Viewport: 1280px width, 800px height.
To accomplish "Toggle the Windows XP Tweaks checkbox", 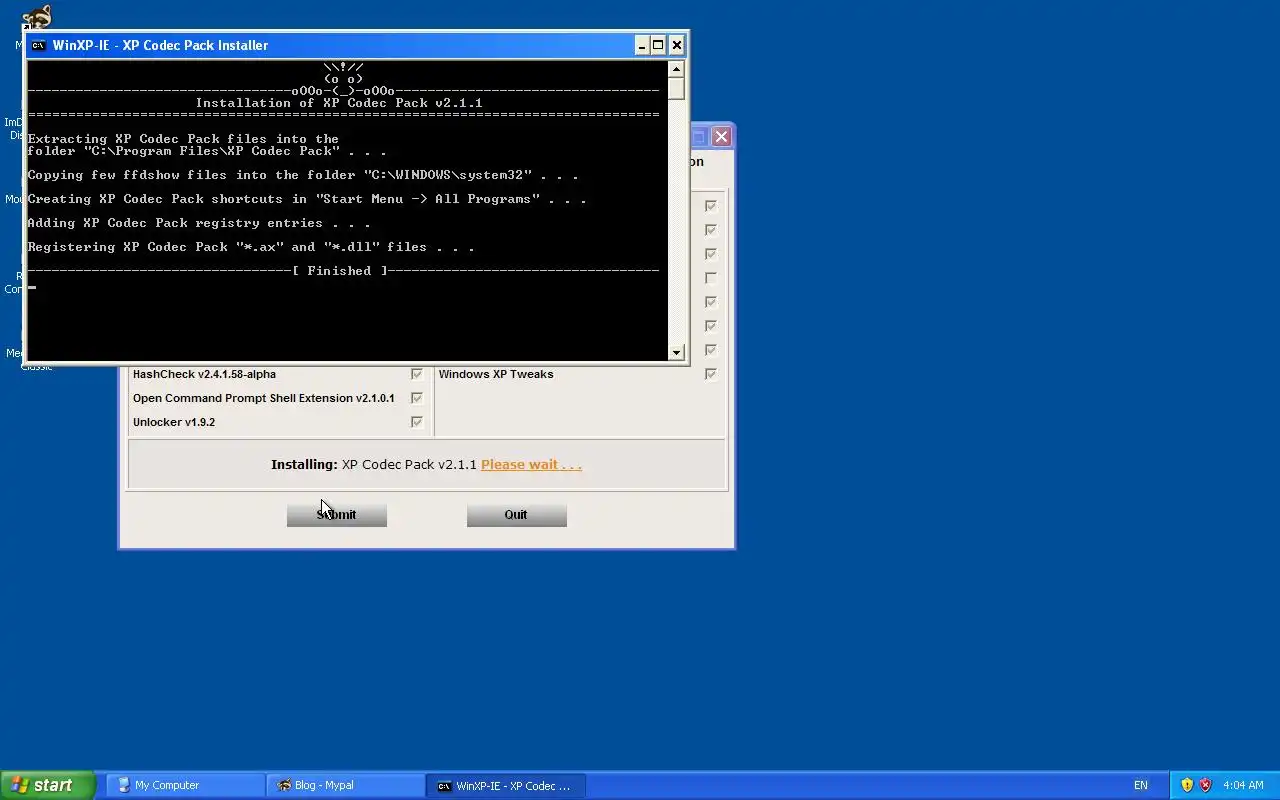I will coord(711,374).
